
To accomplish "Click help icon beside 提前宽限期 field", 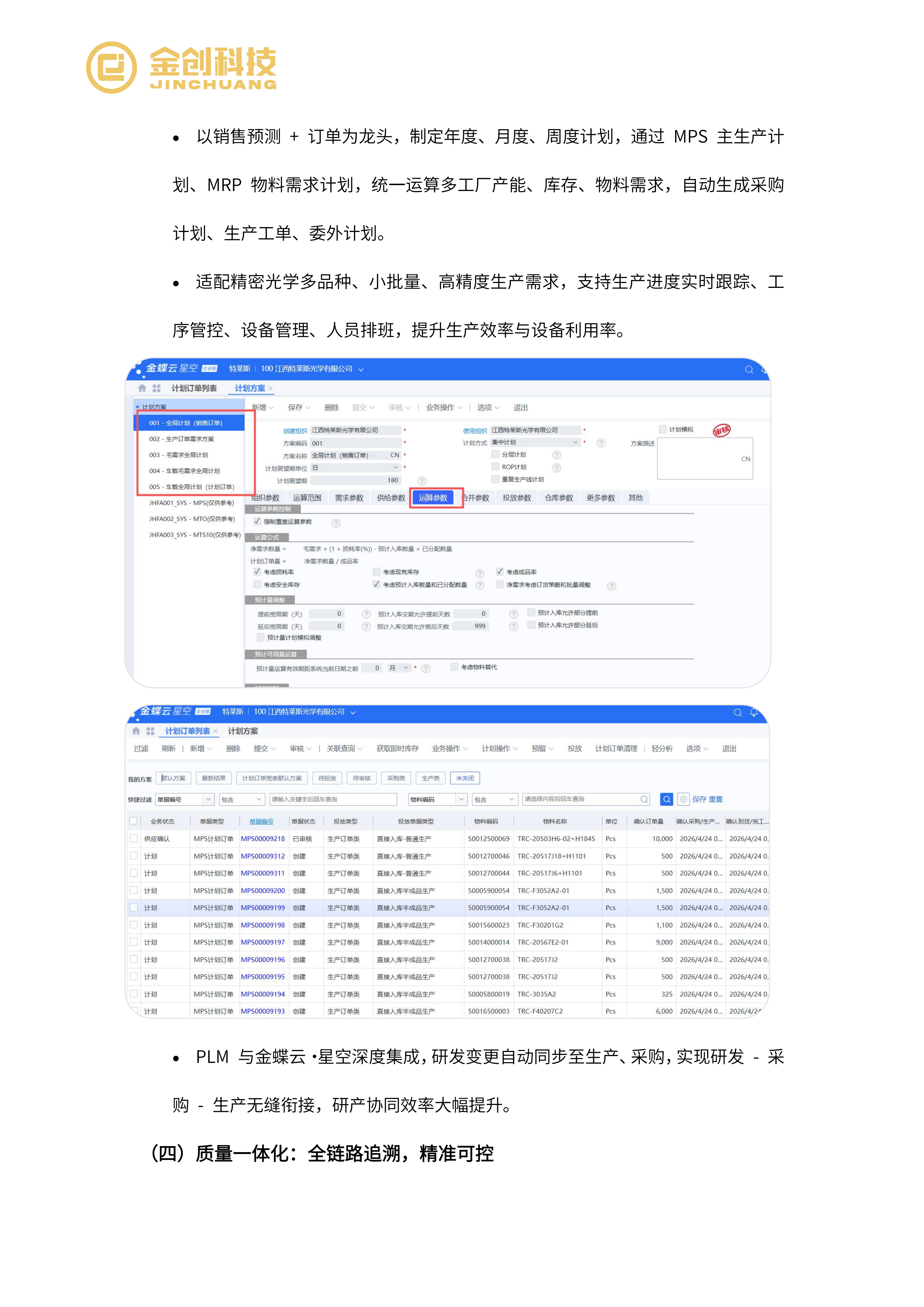I will click(x=366, y=614).
